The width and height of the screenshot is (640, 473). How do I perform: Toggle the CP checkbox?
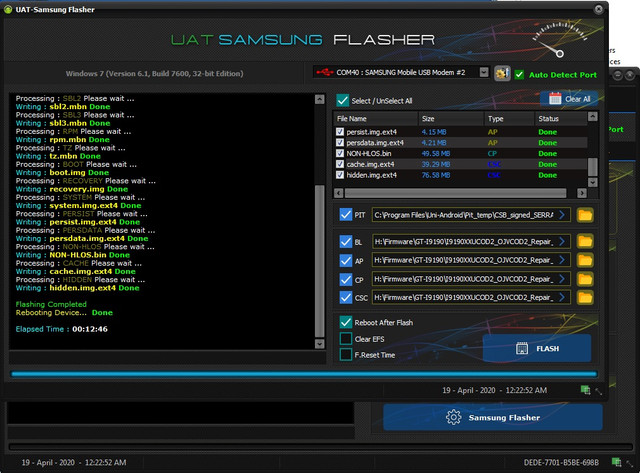point(346,280)
